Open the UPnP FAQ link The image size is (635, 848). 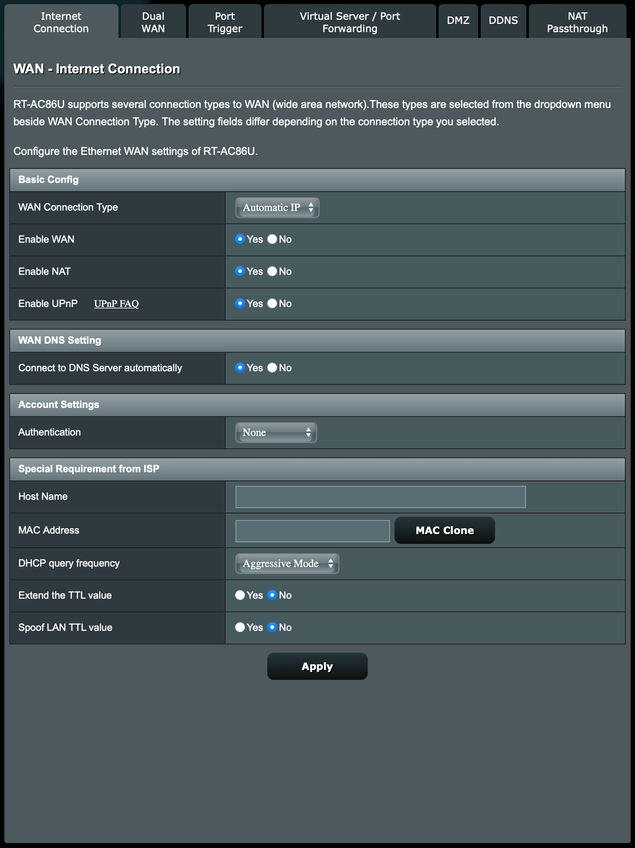click(116, 304)
